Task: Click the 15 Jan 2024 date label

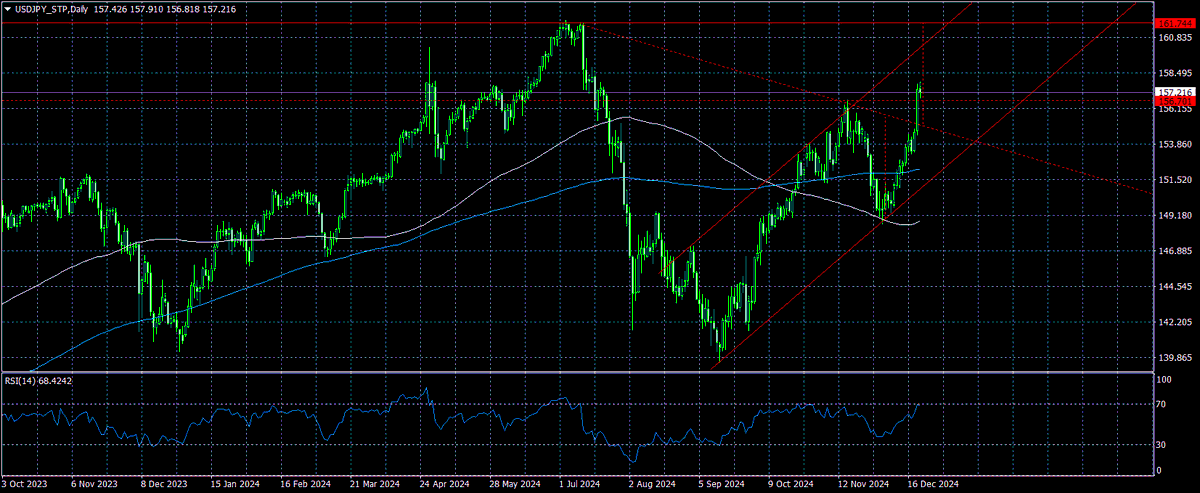Action: [235, 484]
